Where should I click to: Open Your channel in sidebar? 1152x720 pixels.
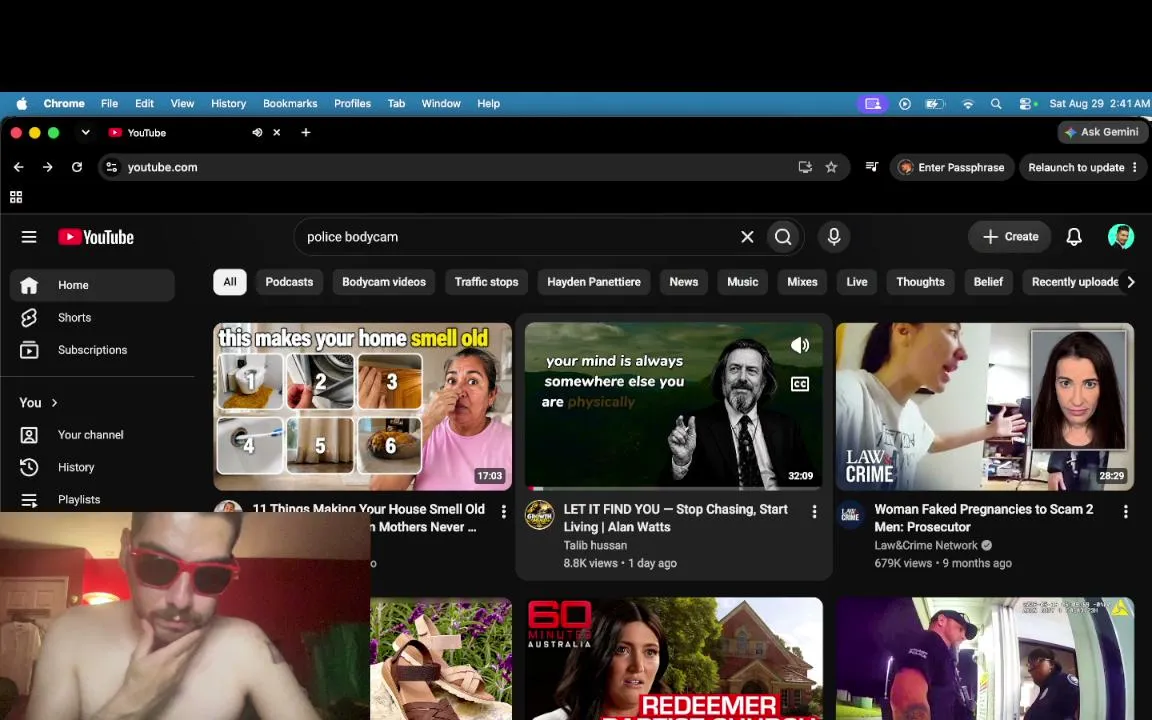point(93,435)
